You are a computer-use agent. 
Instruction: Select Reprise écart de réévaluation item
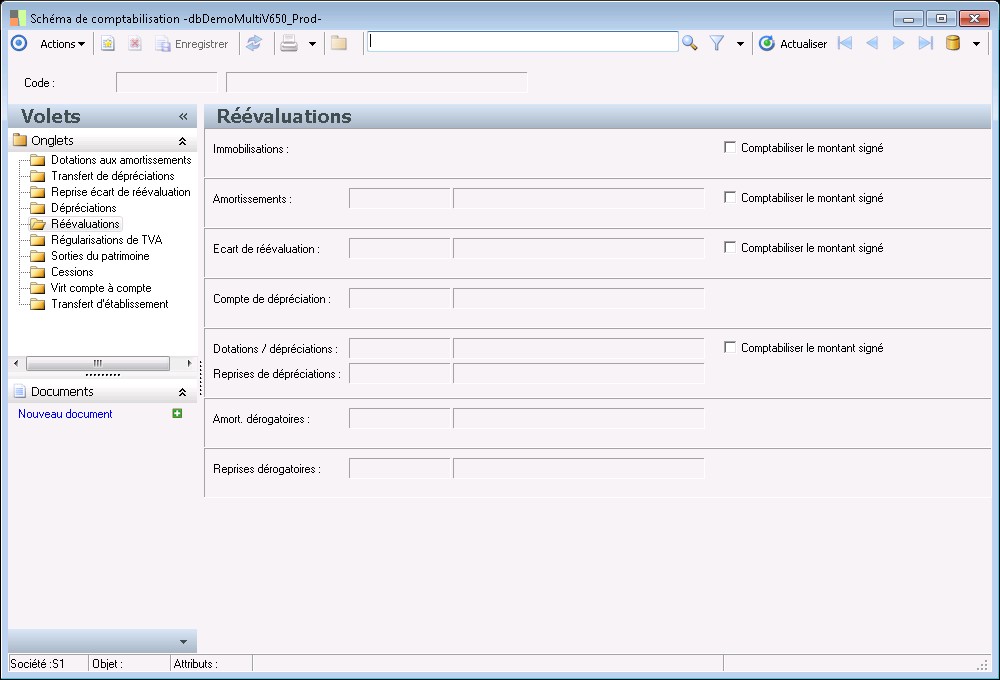coord(121,192)
